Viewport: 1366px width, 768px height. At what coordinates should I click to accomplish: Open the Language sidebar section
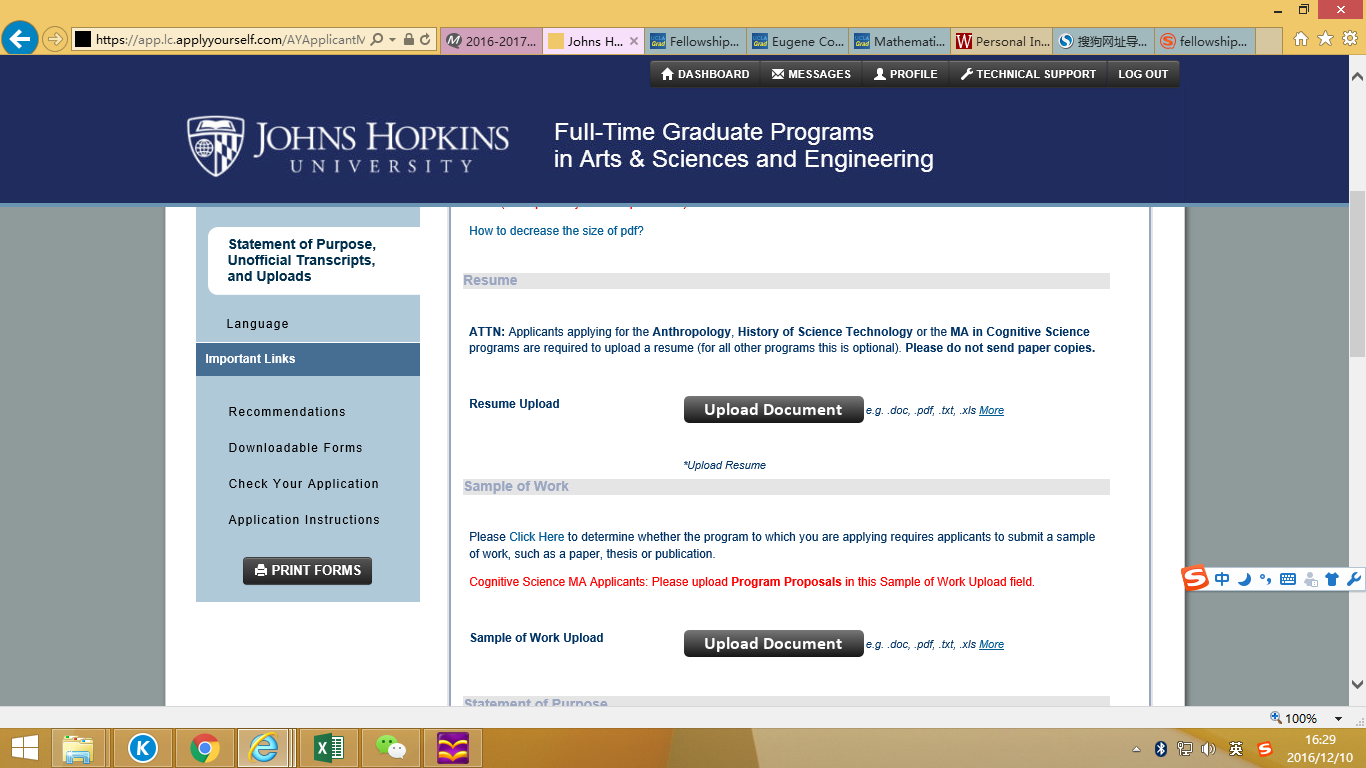click(257, 324)
